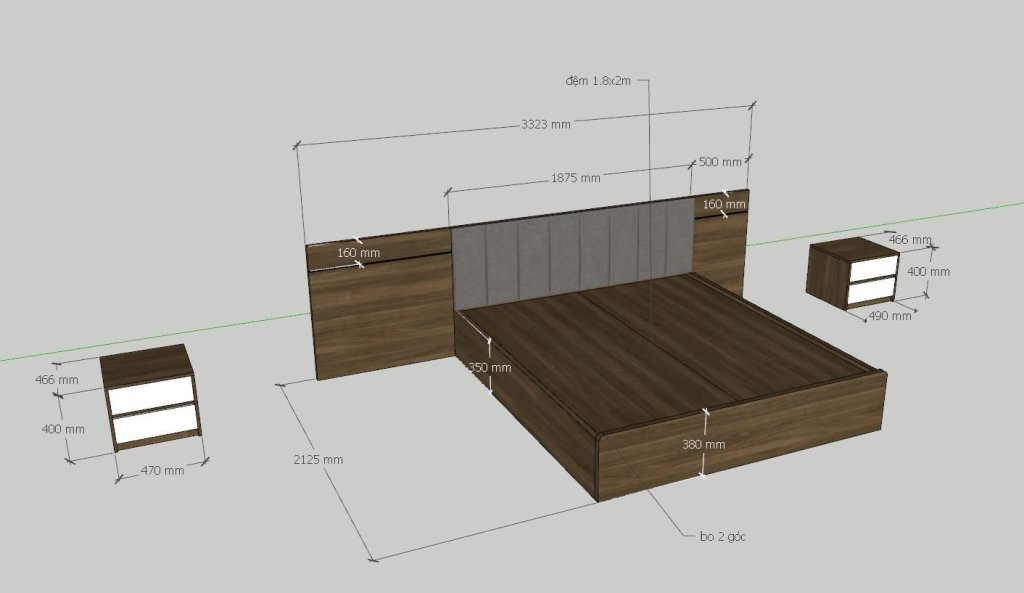
Task: Click the 1875 mm headboard dimension label
Action: (575, 178)
